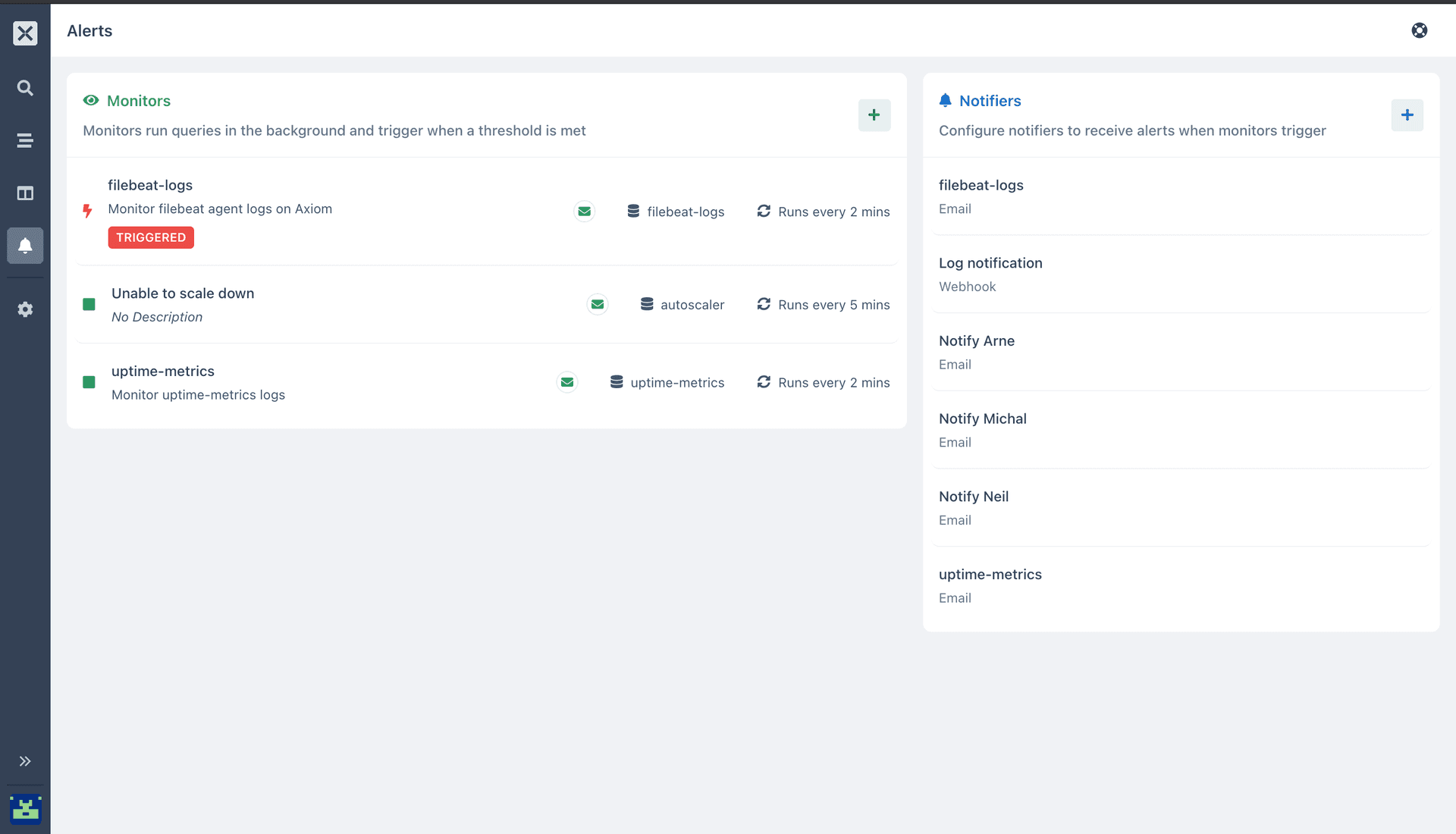Click email notifier icon on filebeat-logs monitor
This screenshot has height=834, width=1456.
[584, 212]
